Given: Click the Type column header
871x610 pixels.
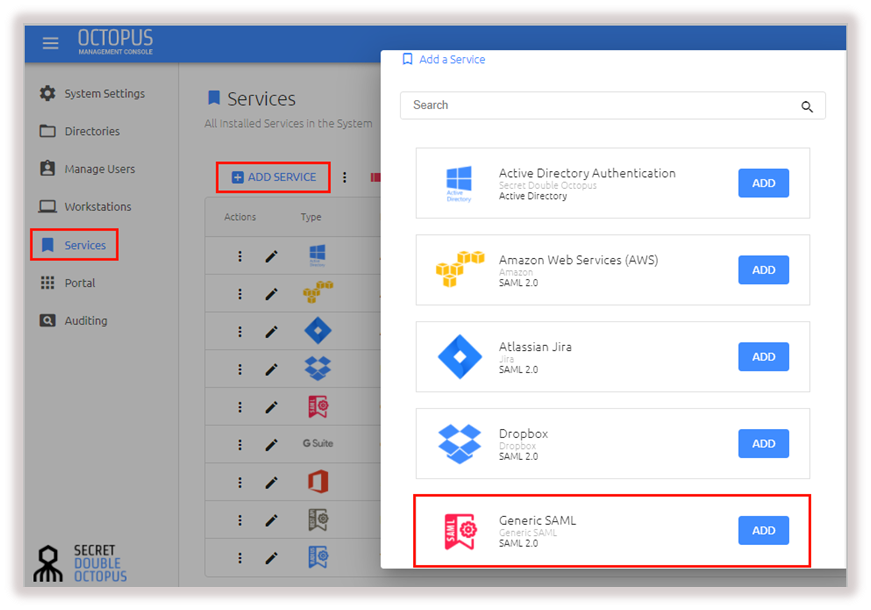Looking at the screenshot, I should coord(311,217).
